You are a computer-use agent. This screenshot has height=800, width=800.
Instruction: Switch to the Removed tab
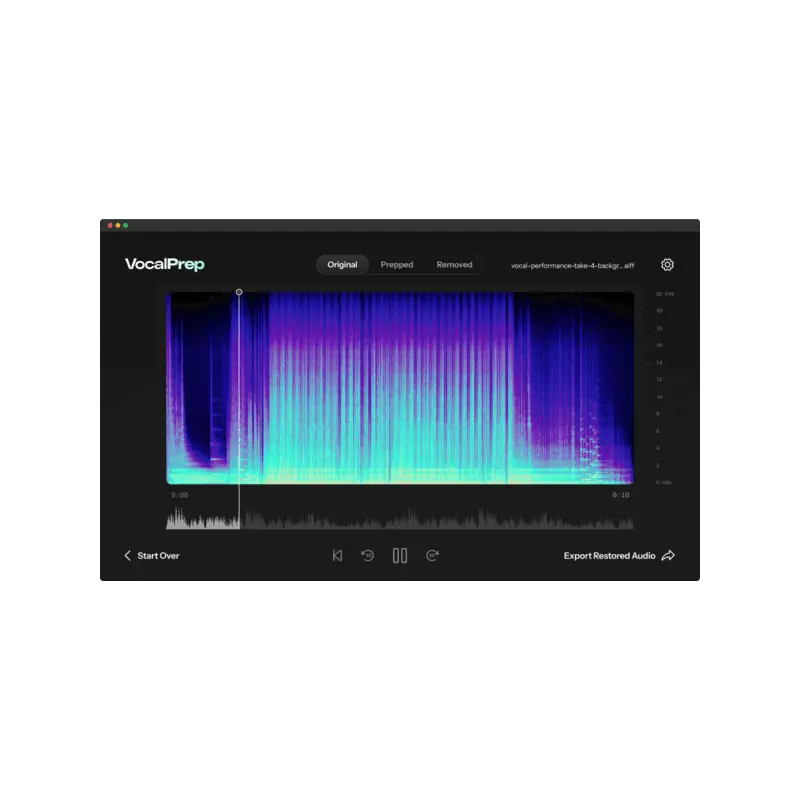pyautogui.click(x=454, y=264)
